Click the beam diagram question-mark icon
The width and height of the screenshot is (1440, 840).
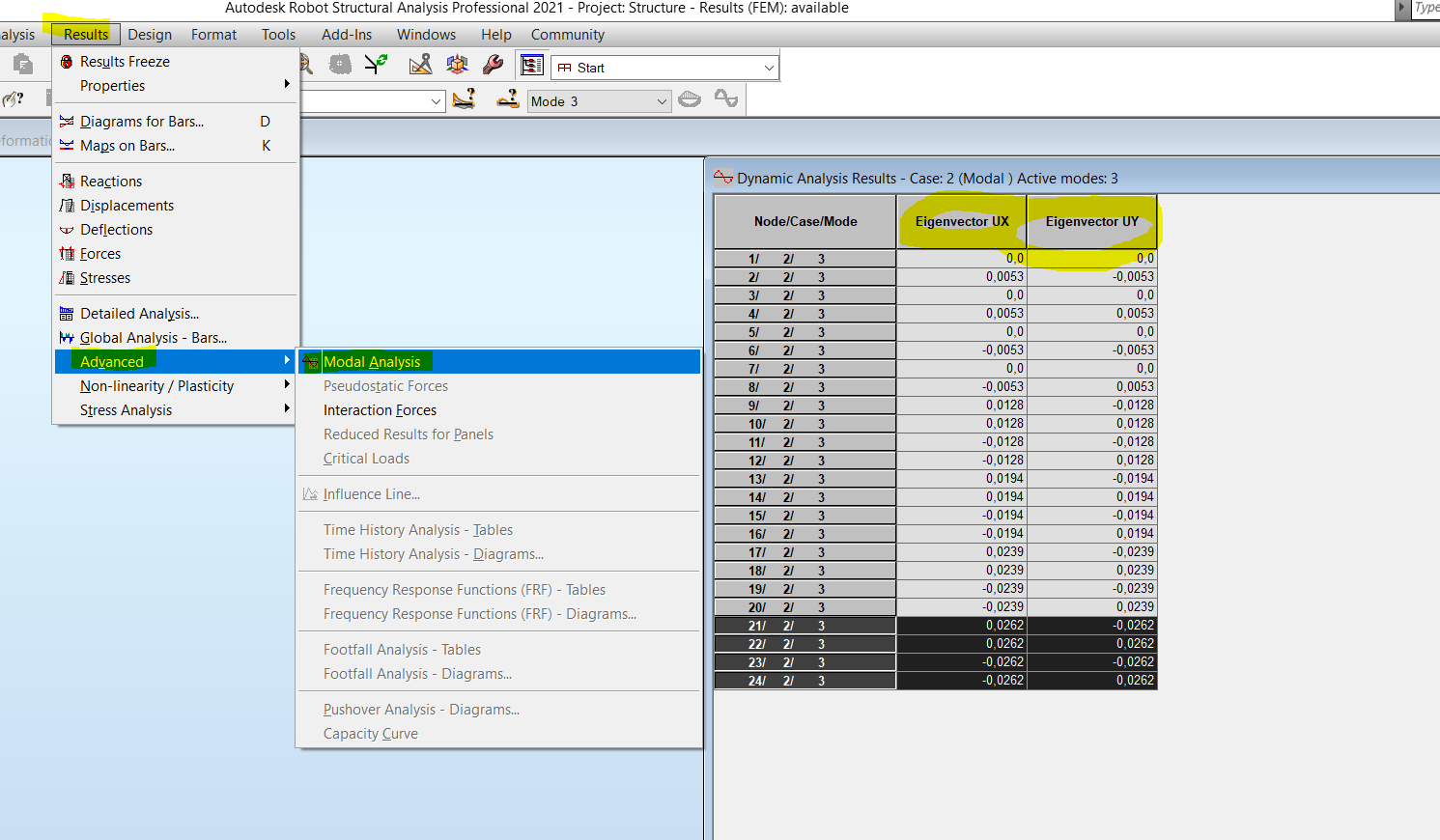pyautogui.click(x=464, y=99)
